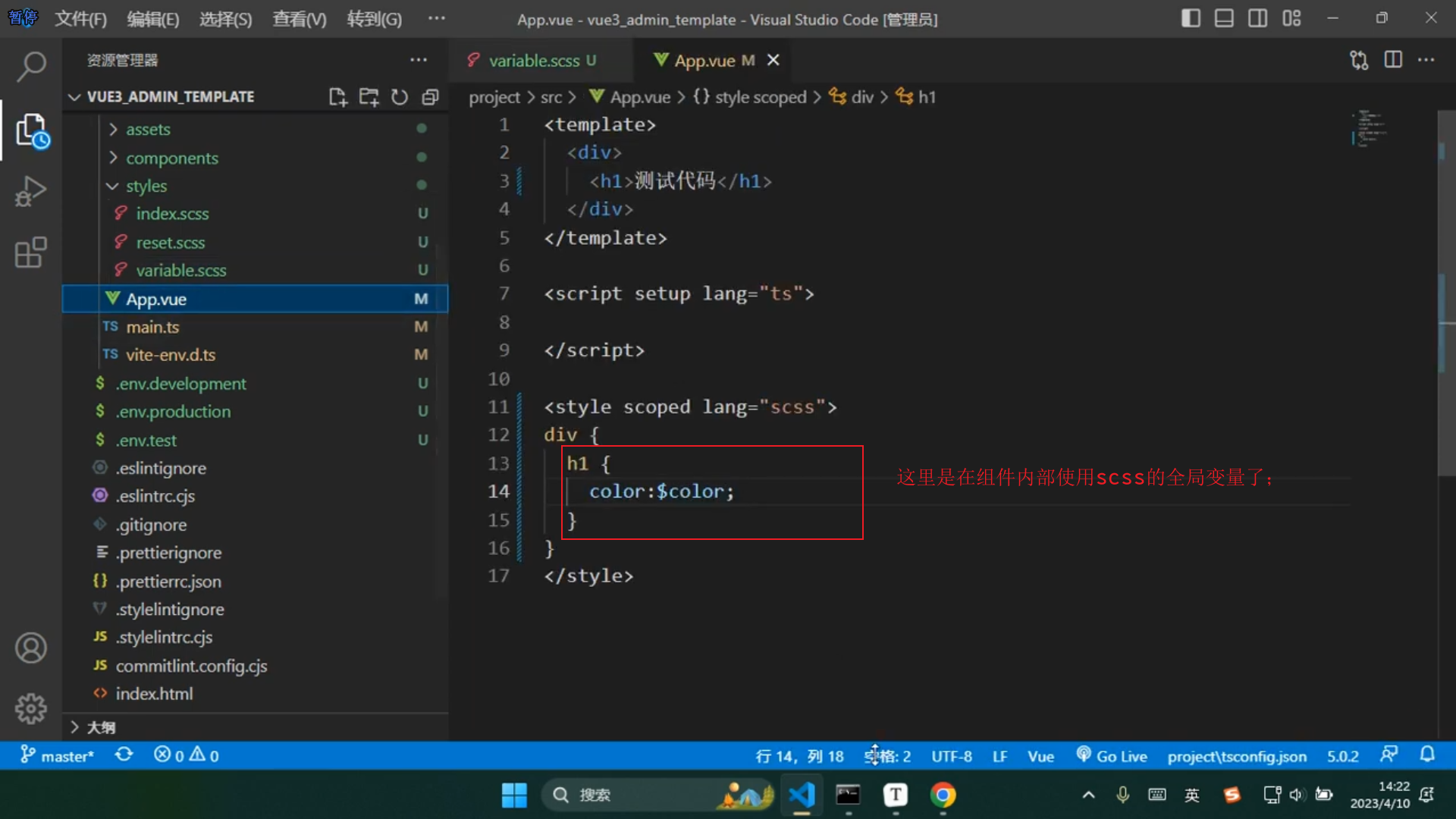Viewport: 1456px width, 819px height.
Task: Refresh the explorer tree
Action: point(400,97)
